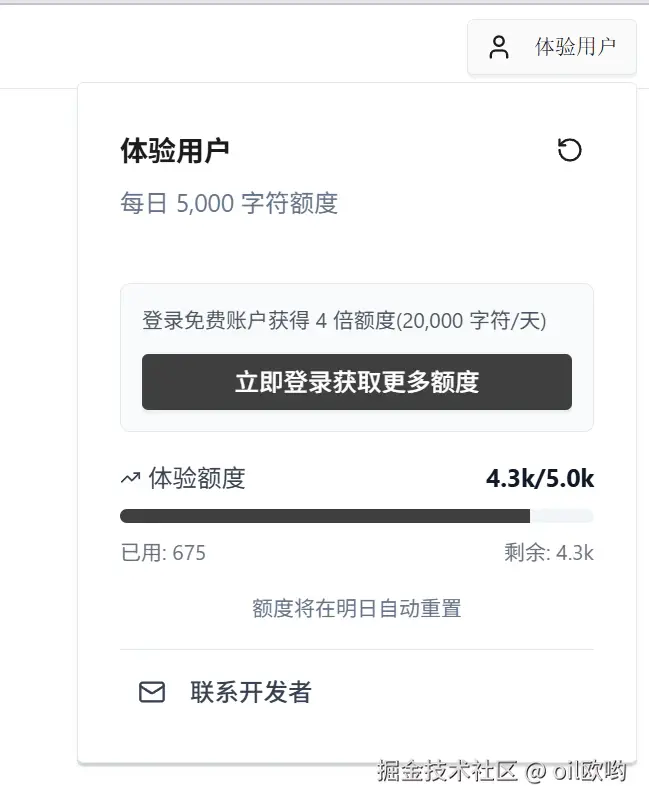
Task: Click the refresh quota icon
Action: point(569,150)
